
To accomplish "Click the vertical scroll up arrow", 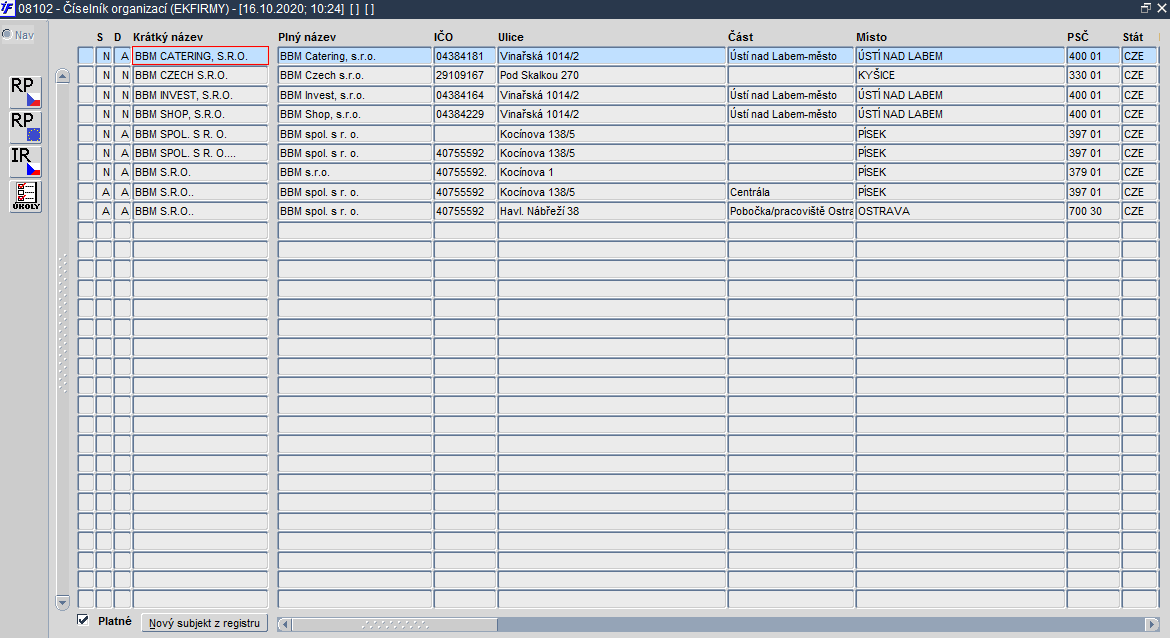I will coord(63,75).
